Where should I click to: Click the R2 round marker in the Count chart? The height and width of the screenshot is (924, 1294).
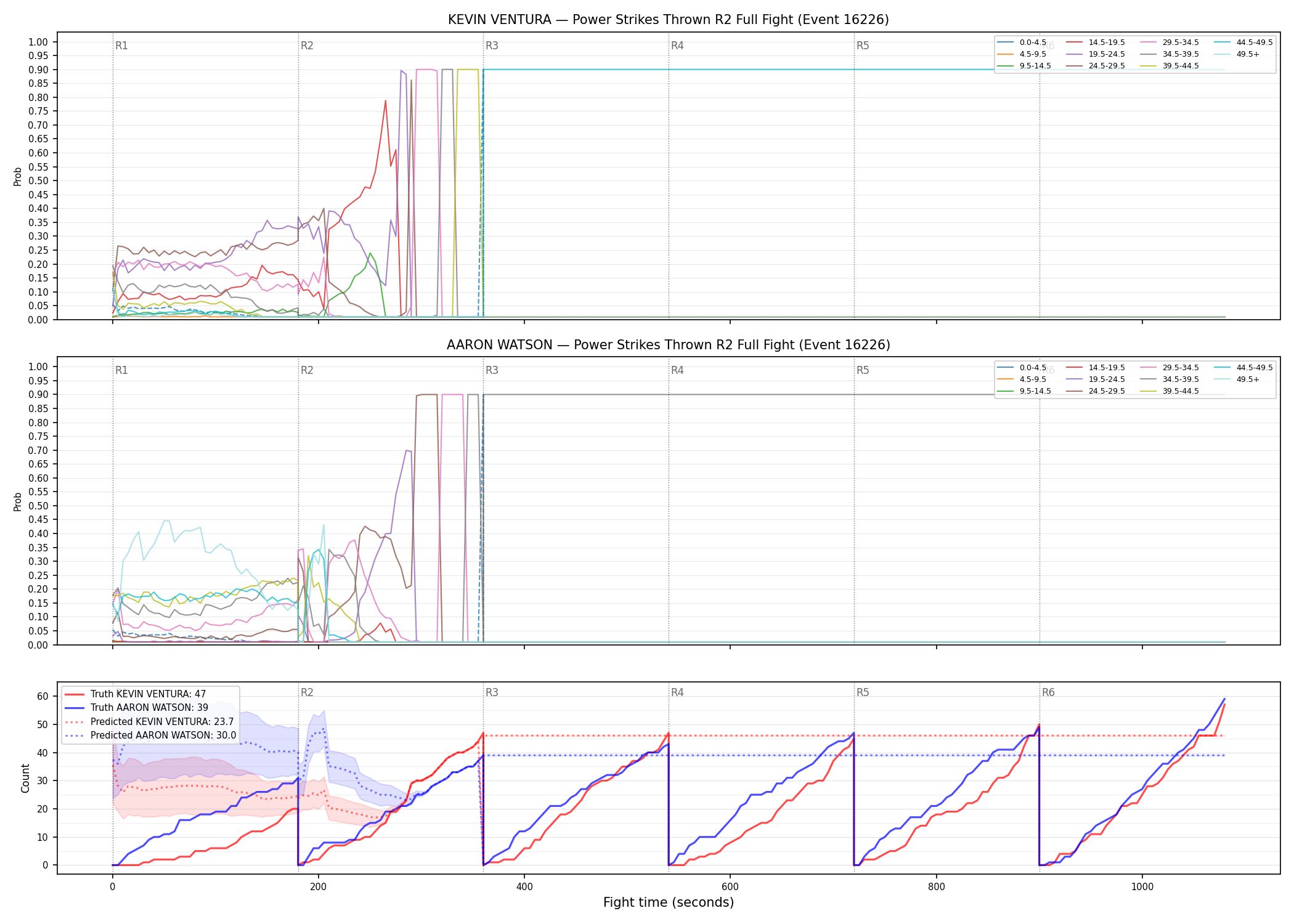(x=307, y=692)
